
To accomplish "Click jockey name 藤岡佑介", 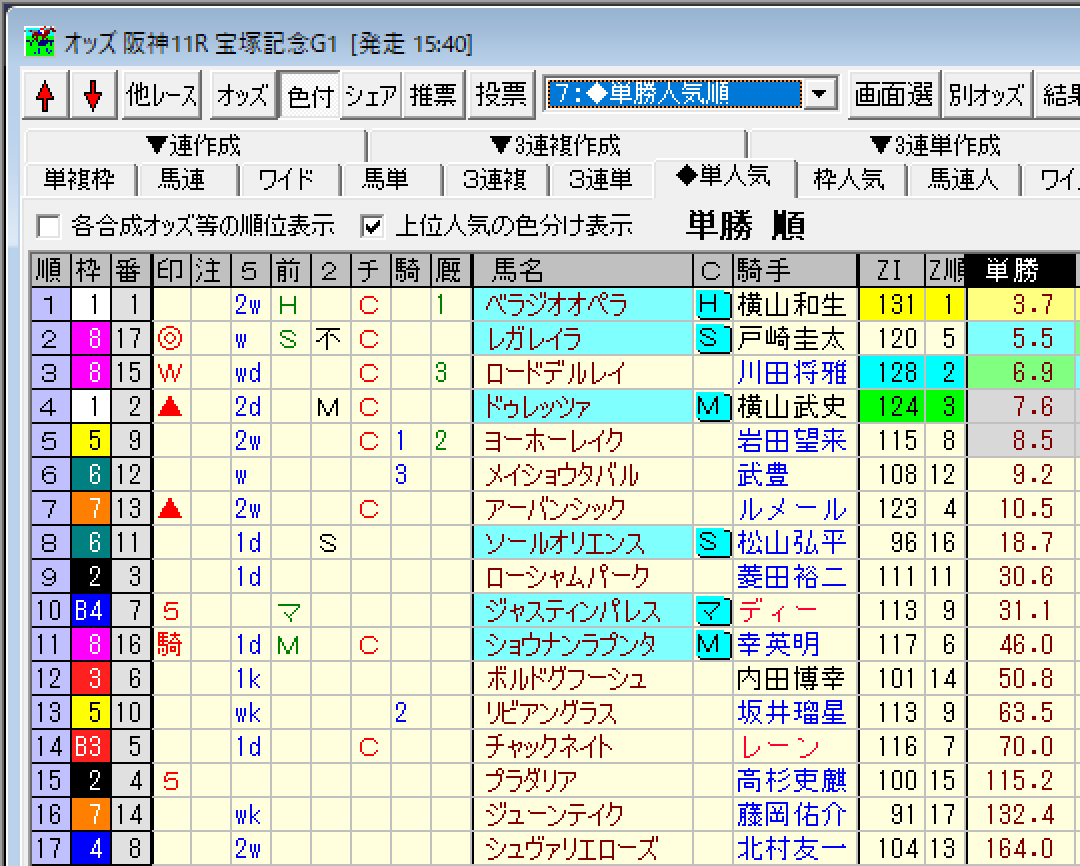I will [791, 814].
